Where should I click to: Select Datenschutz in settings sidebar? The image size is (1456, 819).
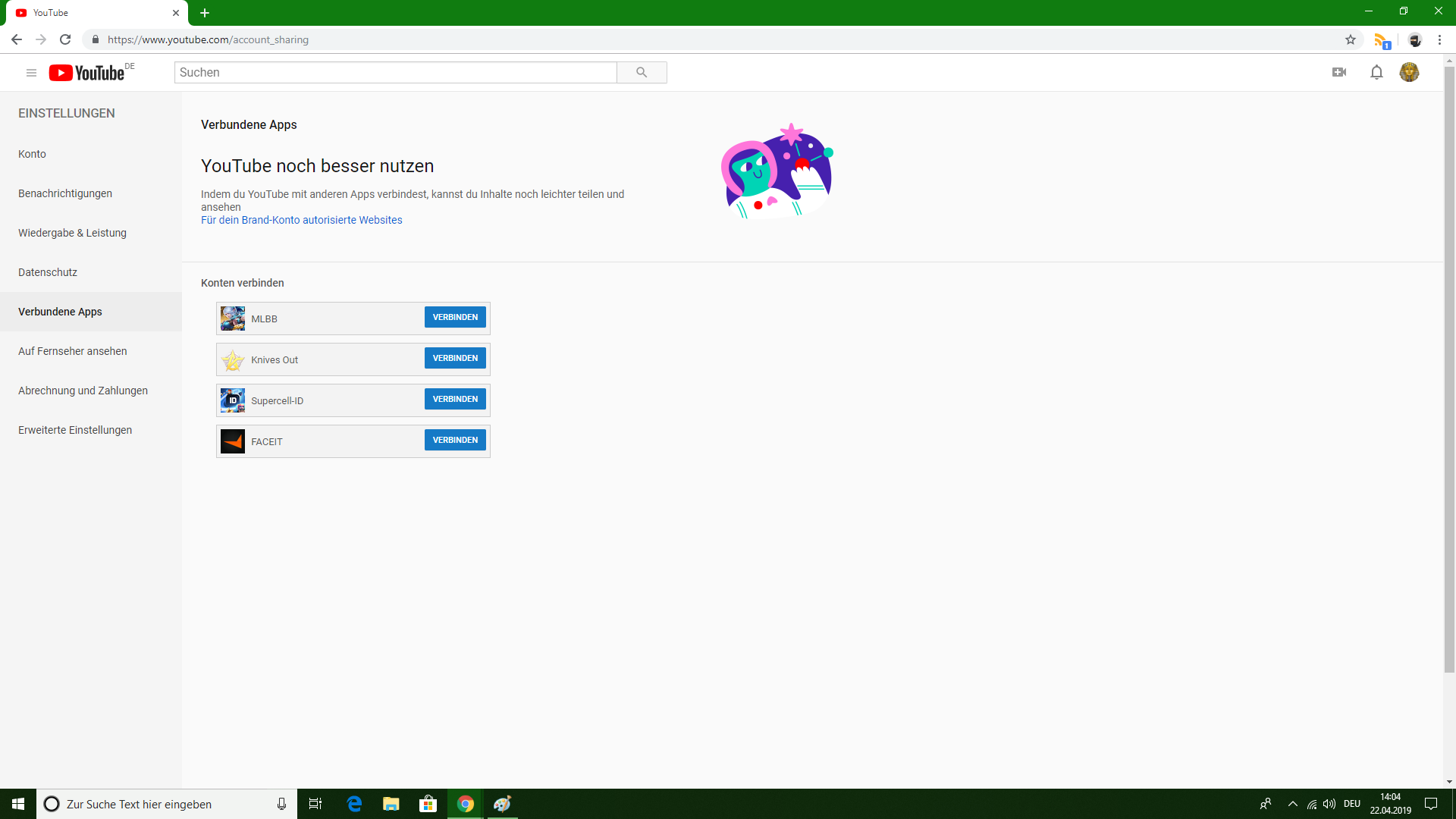48,272
